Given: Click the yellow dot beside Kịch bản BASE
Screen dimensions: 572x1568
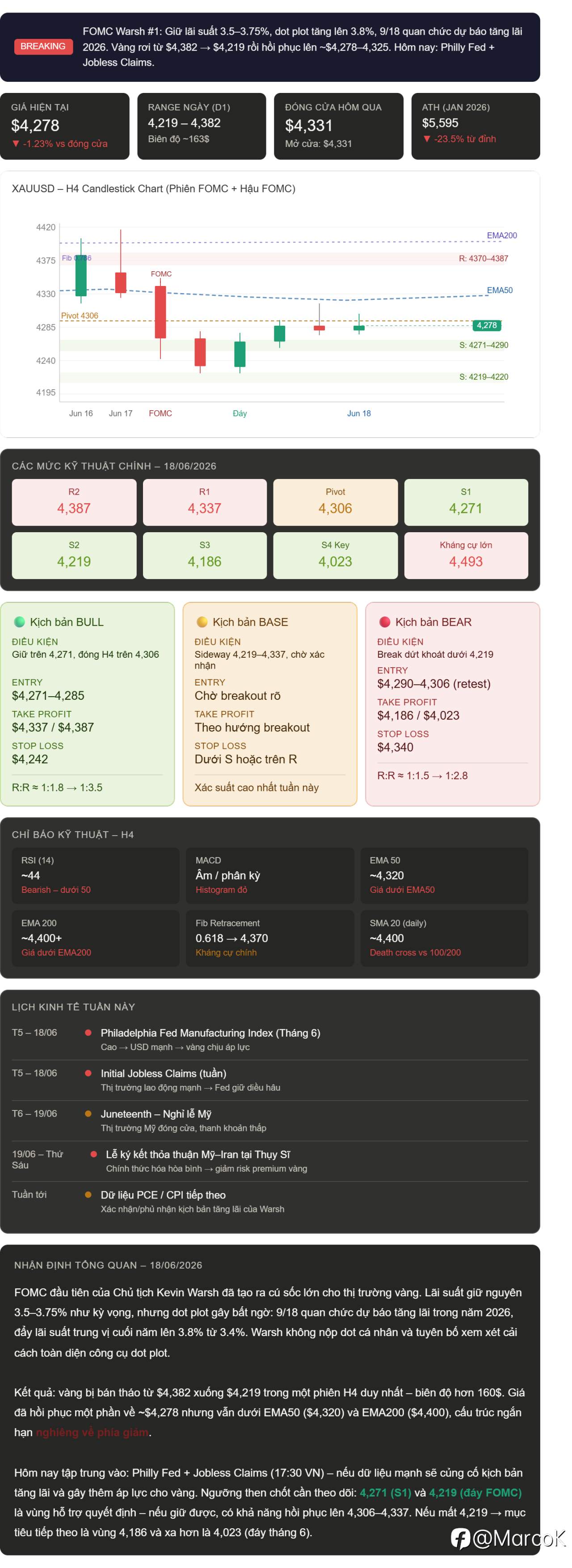Looking at the screenshot, I should (x=202, y=622).
